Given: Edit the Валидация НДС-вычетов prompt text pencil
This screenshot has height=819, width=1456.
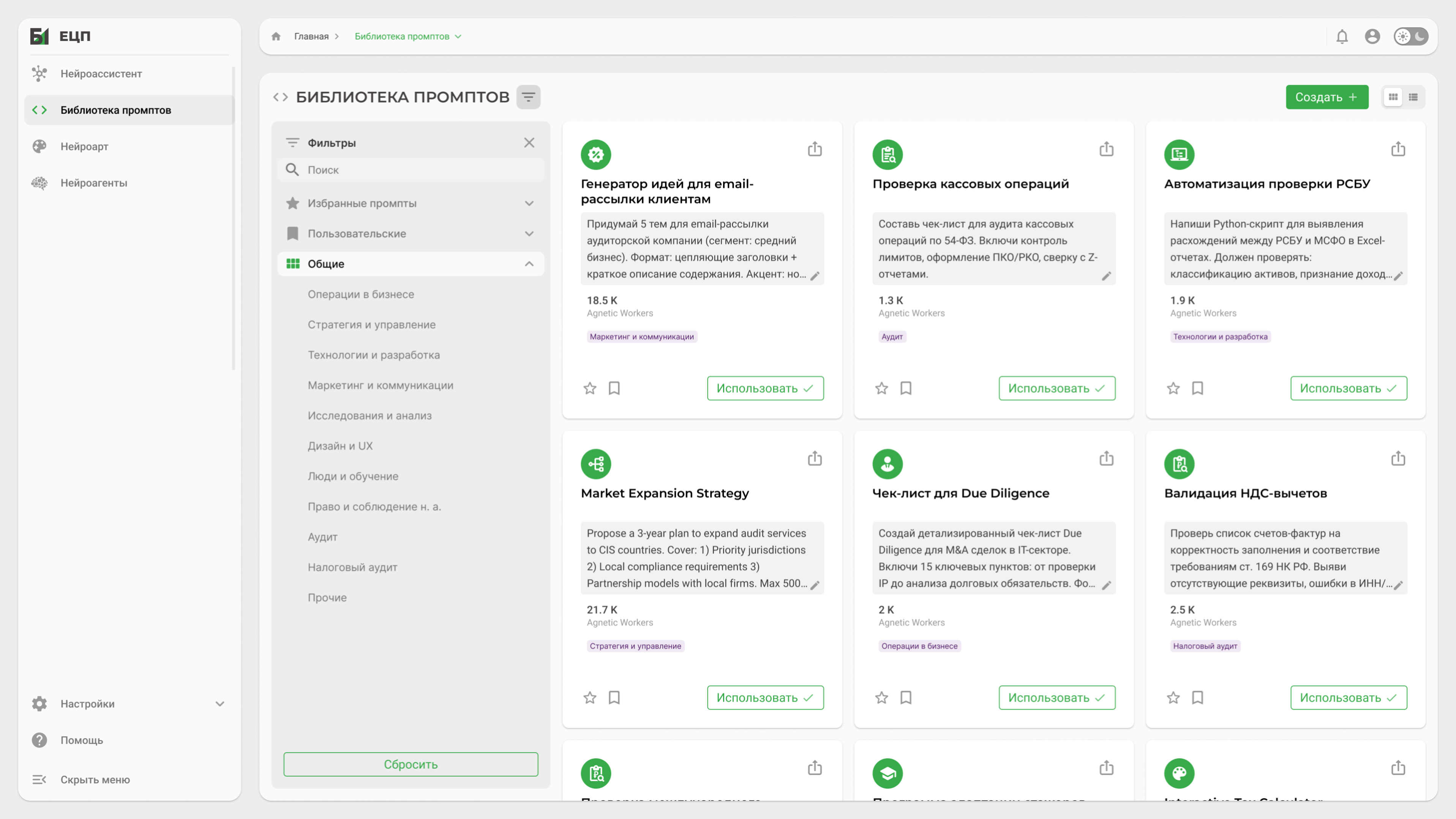Looking at the screenshot, I should (x=1398, y=585).
